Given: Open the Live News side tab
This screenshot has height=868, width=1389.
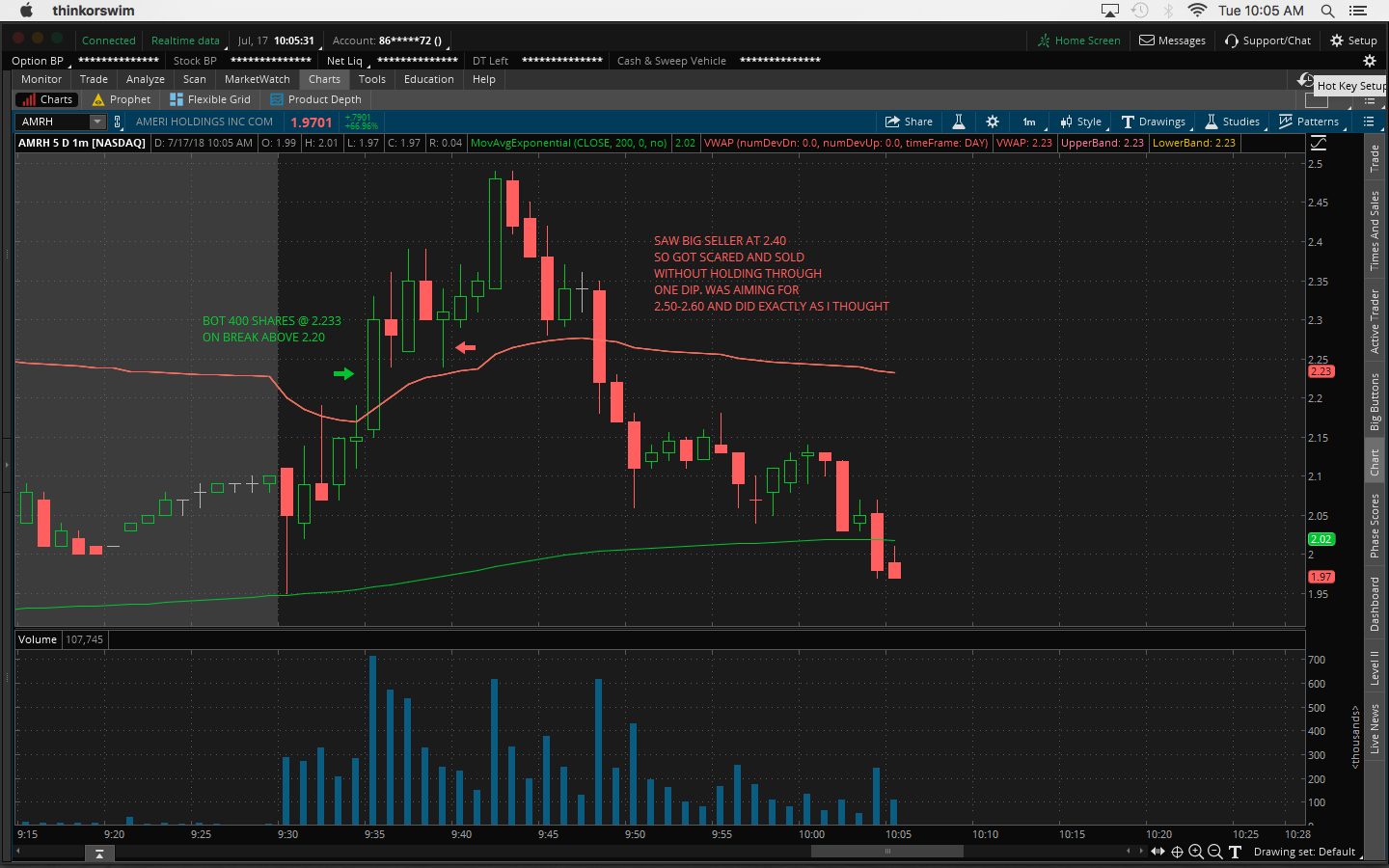Looking at the screenshot, I should (x=1375, y=729).
